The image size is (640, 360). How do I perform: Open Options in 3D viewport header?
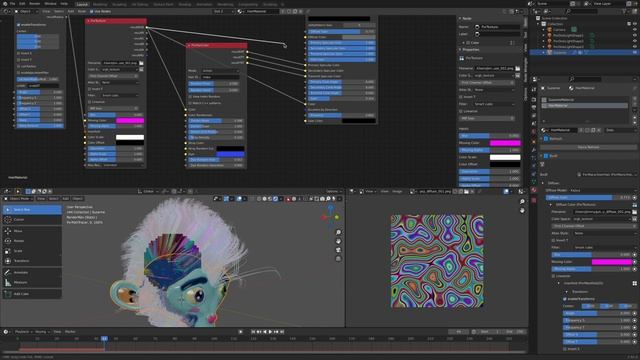point(333,191)
